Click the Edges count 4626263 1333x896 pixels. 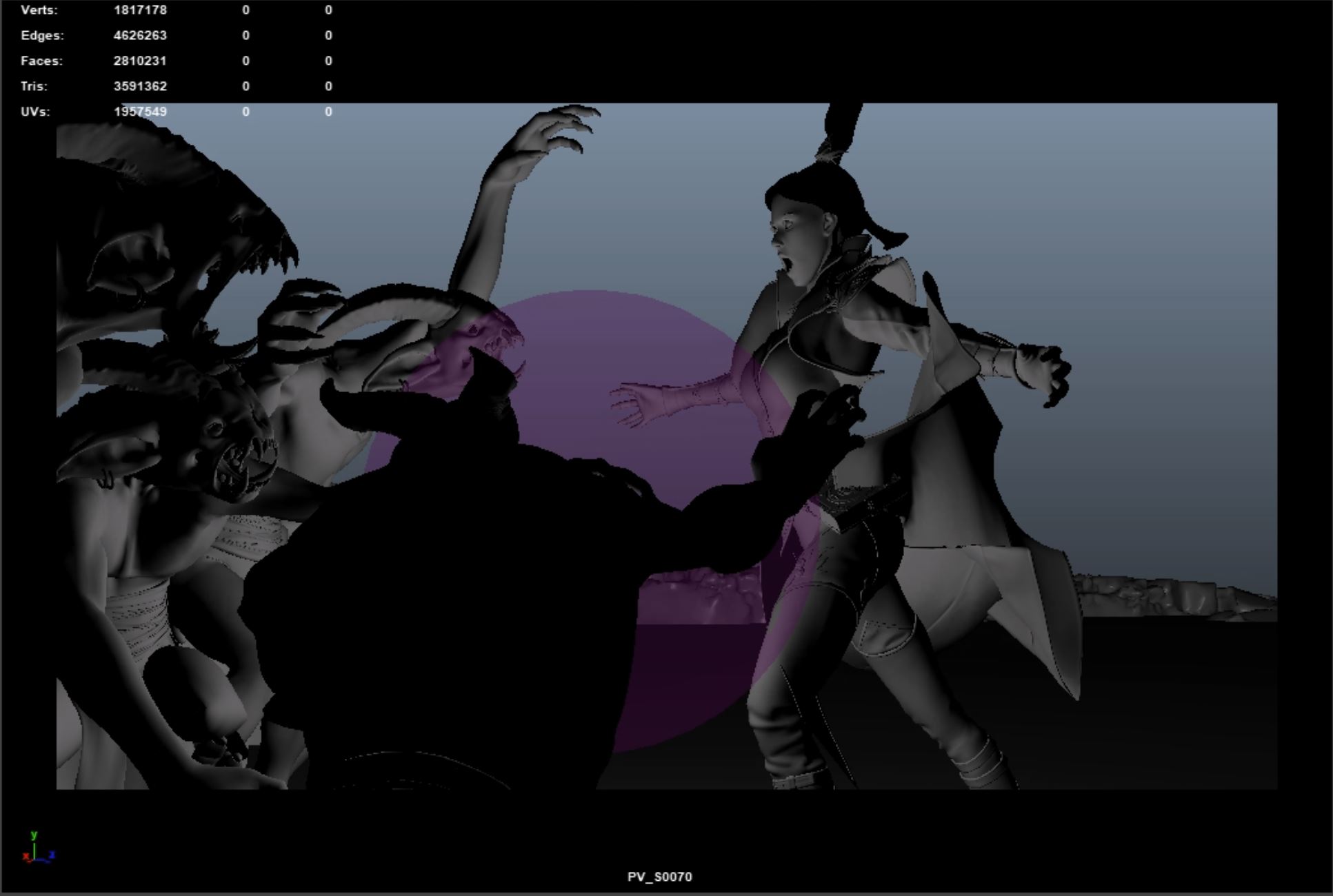tap(140, 35)
